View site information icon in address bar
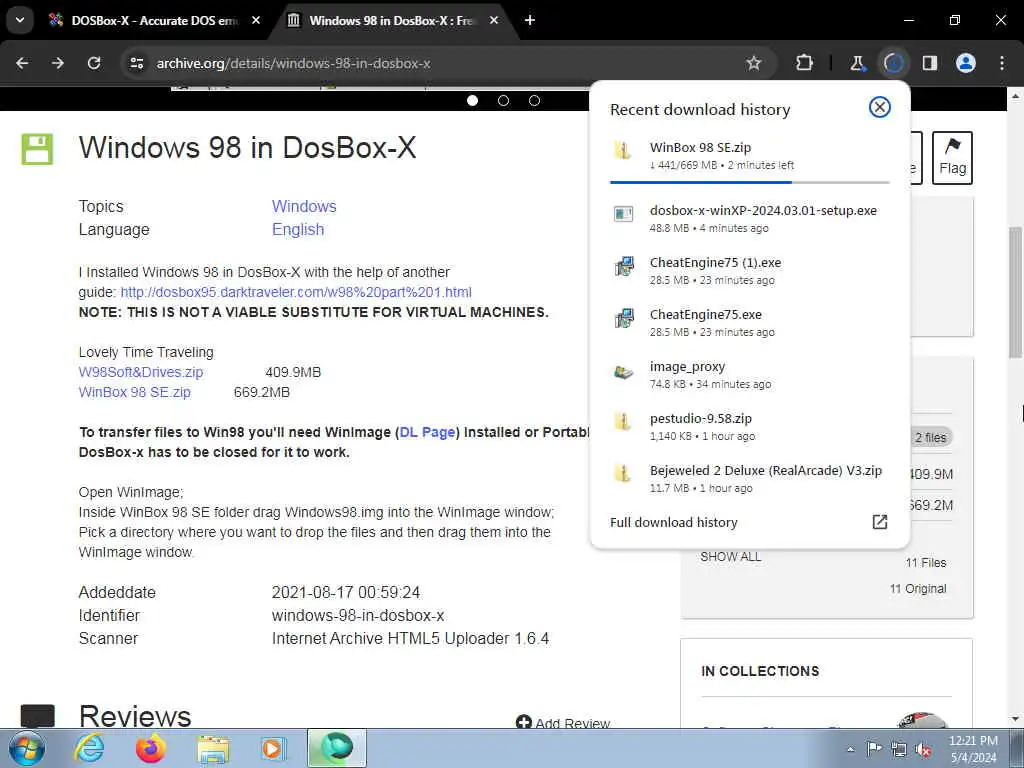The width and height of the screenshot is (1024, 768). pyautogui.click(x=136, y=63)
